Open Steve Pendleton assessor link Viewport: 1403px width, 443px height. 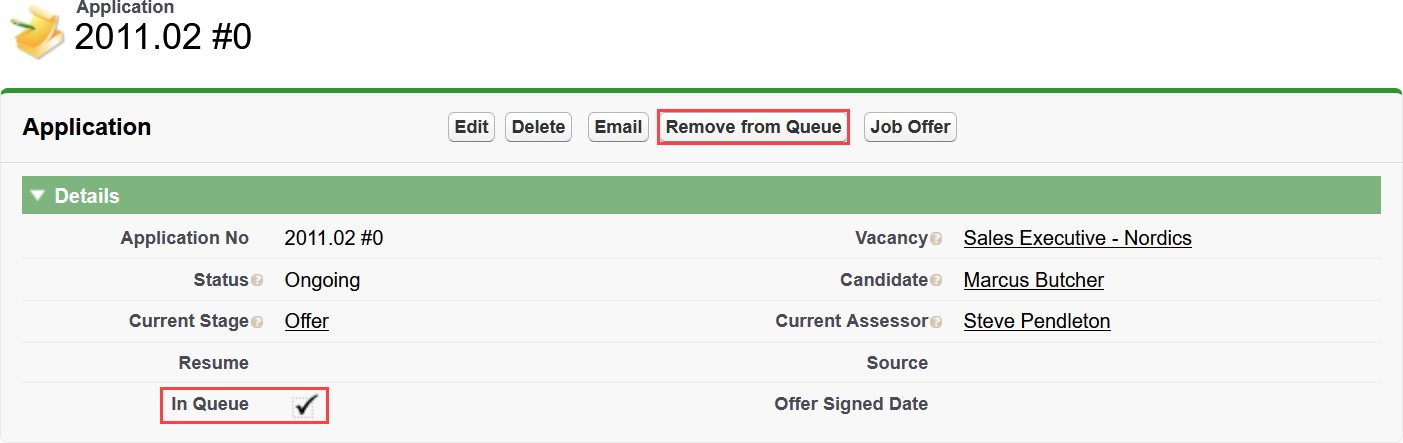(1036, 321)
